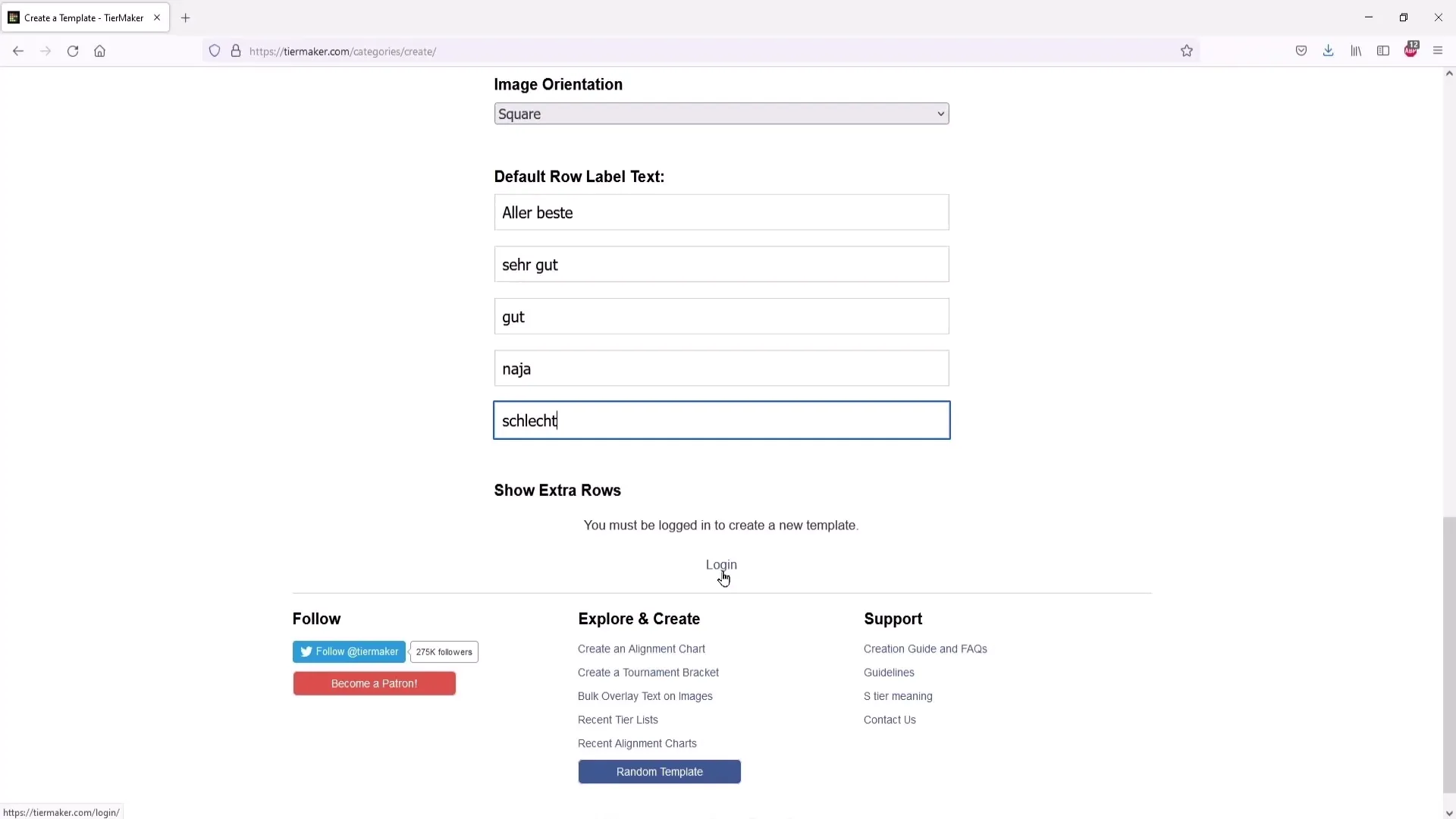
Task: Click the Create an Alignment Chart link
Action: coord(641,648)
